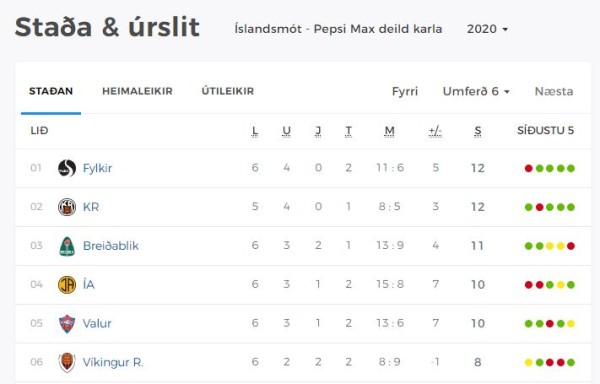This screenshot has height=384, width=600.
Task: Click the Valur club crest icon
Action: tap(67, 324)
